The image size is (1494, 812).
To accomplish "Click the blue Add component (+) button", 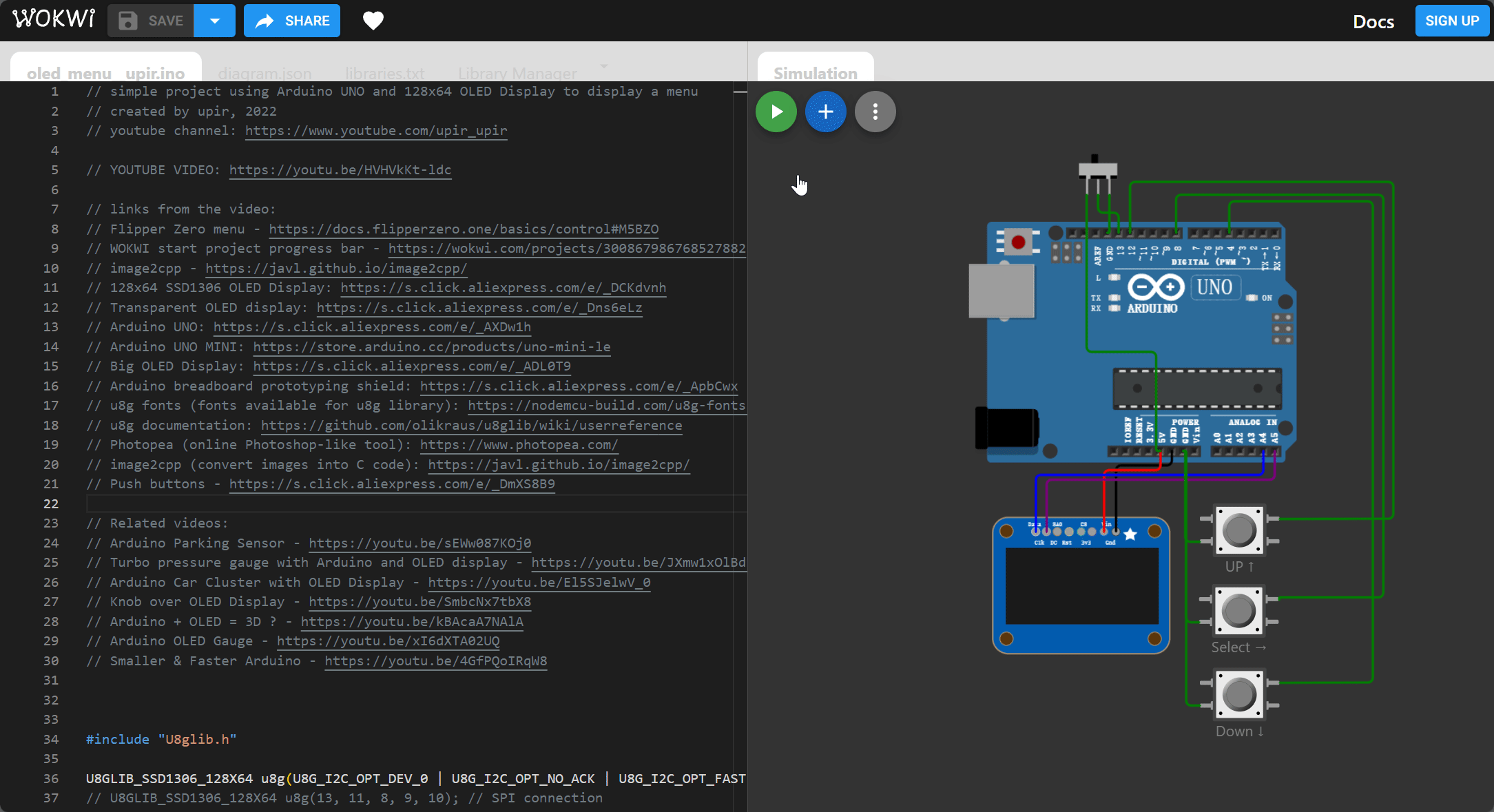I will [826, 112].
